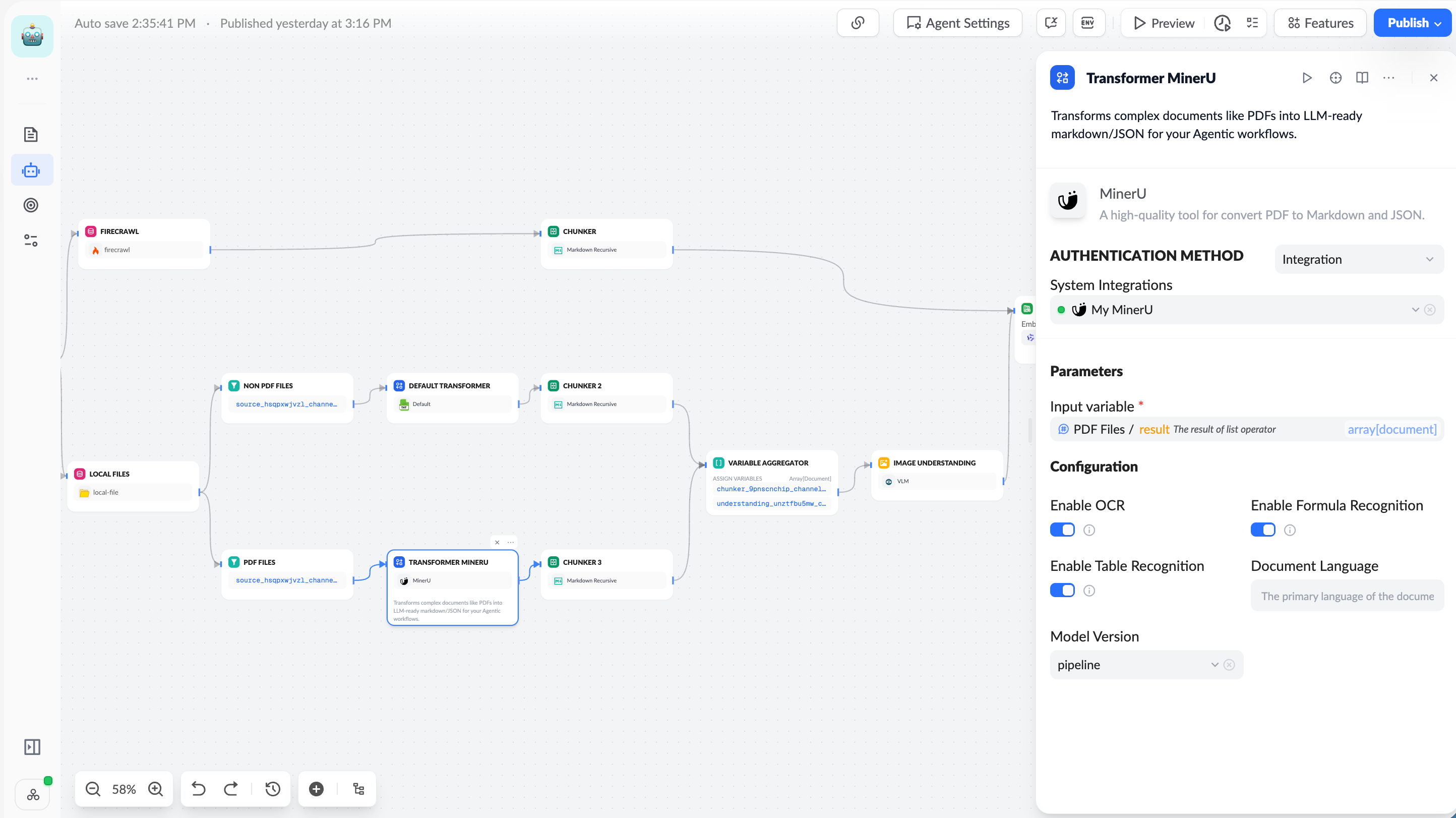Image resolution: width=1456 pixels, height=818 pixels.
Task: Open the Features dialog
Action: tap(1319, 23)
